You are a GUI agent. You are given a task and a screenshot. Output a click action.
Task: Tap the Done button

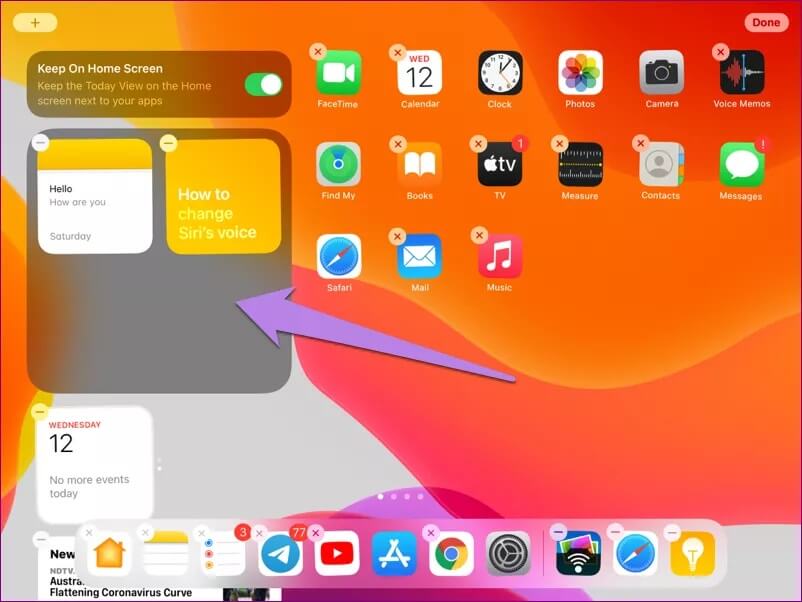766,23
